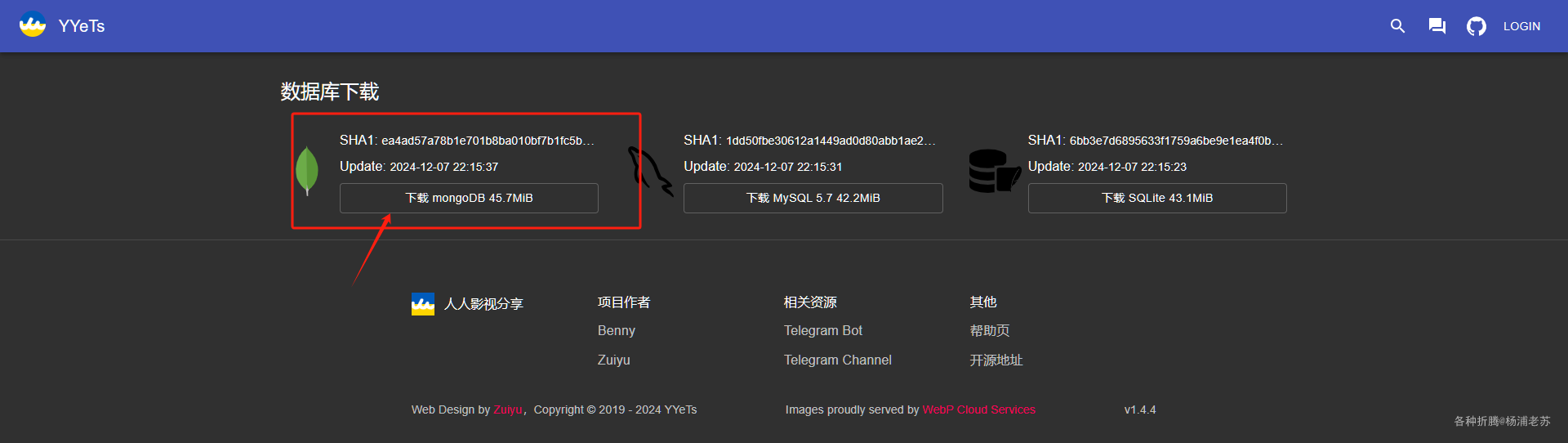Click WebP Cloud Services link
The width and height of the screenshot is (1568, 443).
coord(978,409)
